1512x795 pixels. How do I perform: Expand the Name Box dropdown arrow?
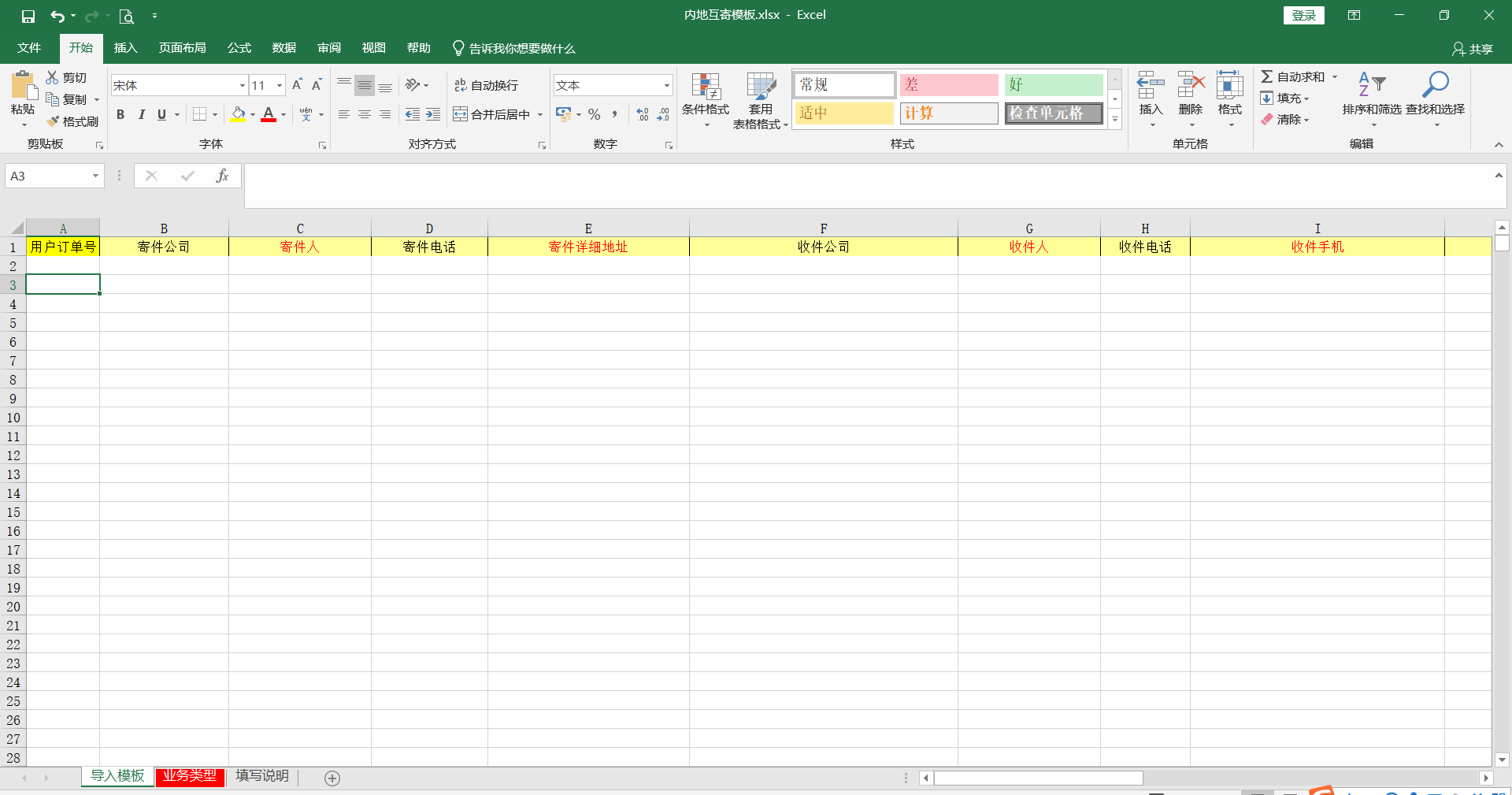pos(95,176)
